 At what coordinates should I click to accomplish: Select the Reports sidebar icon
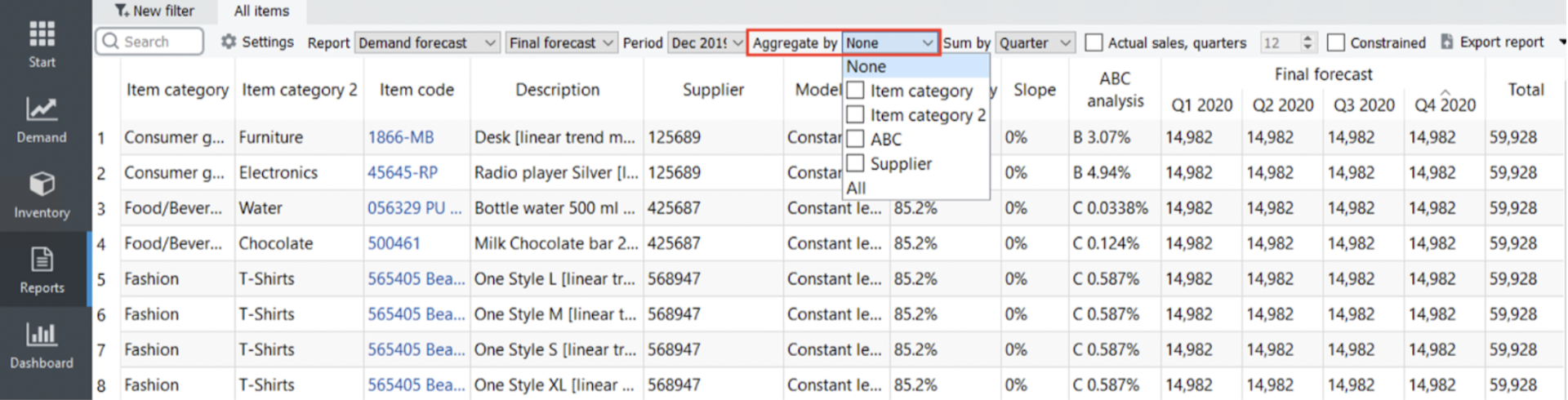[42, 260]
